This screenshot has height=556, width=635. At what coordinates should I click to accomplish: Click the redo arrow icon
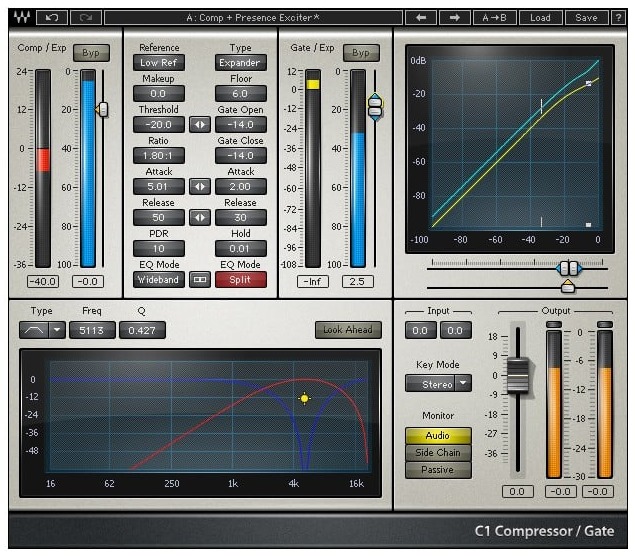pos(86,18)
